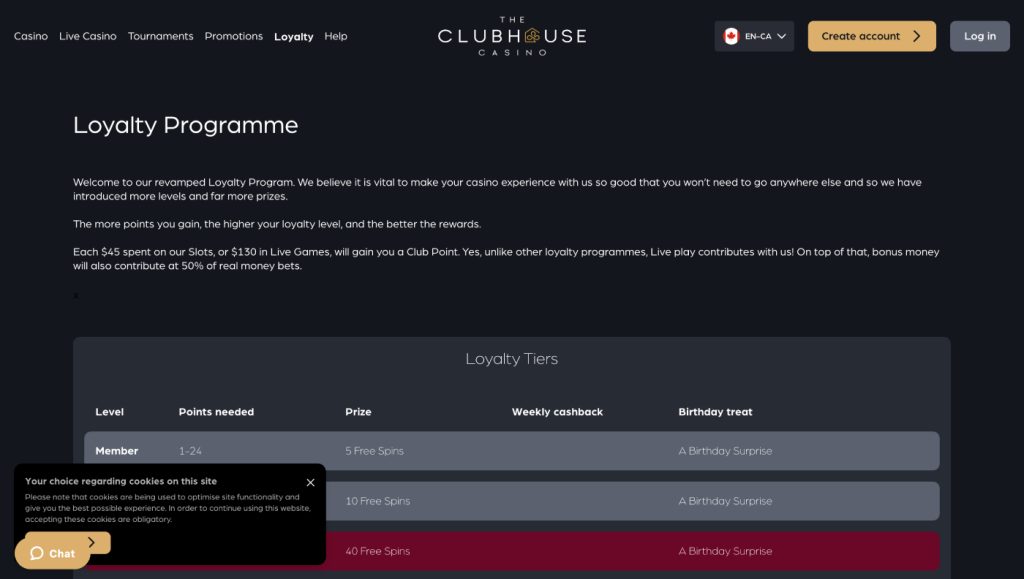
Task: Click the '40 Free Spins' prize
Action: point(377,552)
